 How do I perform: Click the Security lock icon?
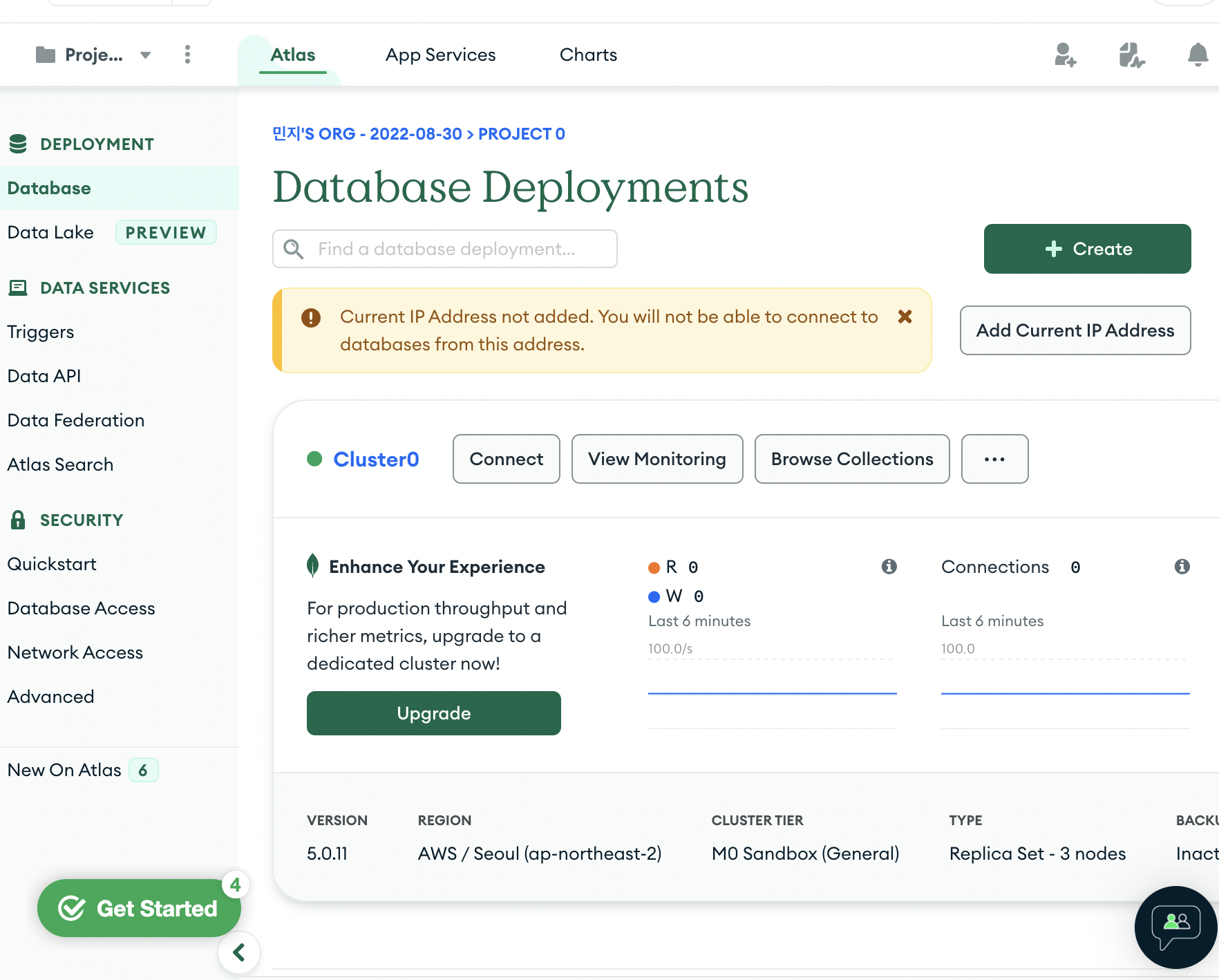[18, 520]
